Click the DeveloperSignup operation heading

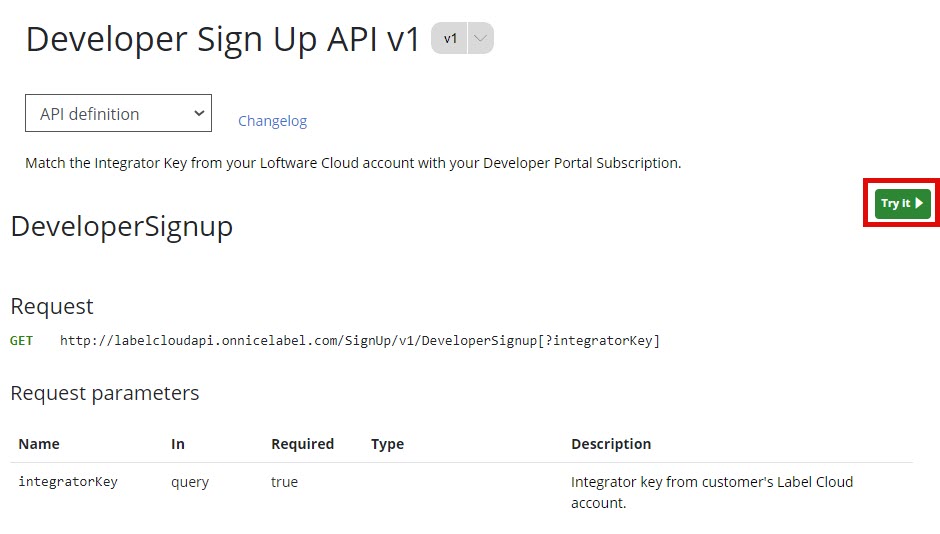pos(121,226)
